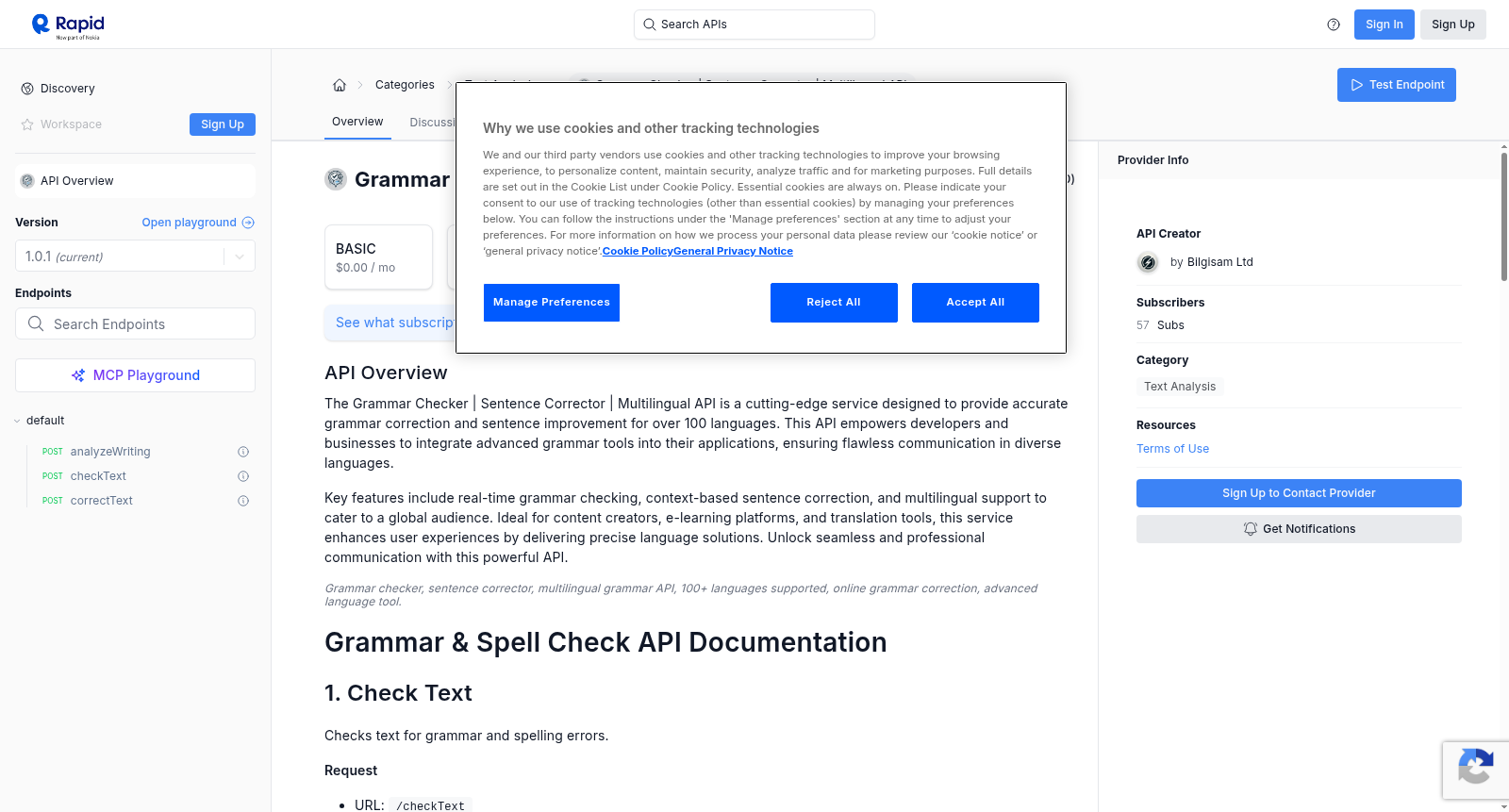
Task: Open the help question mark icon
Action: tap(1334, 25)
